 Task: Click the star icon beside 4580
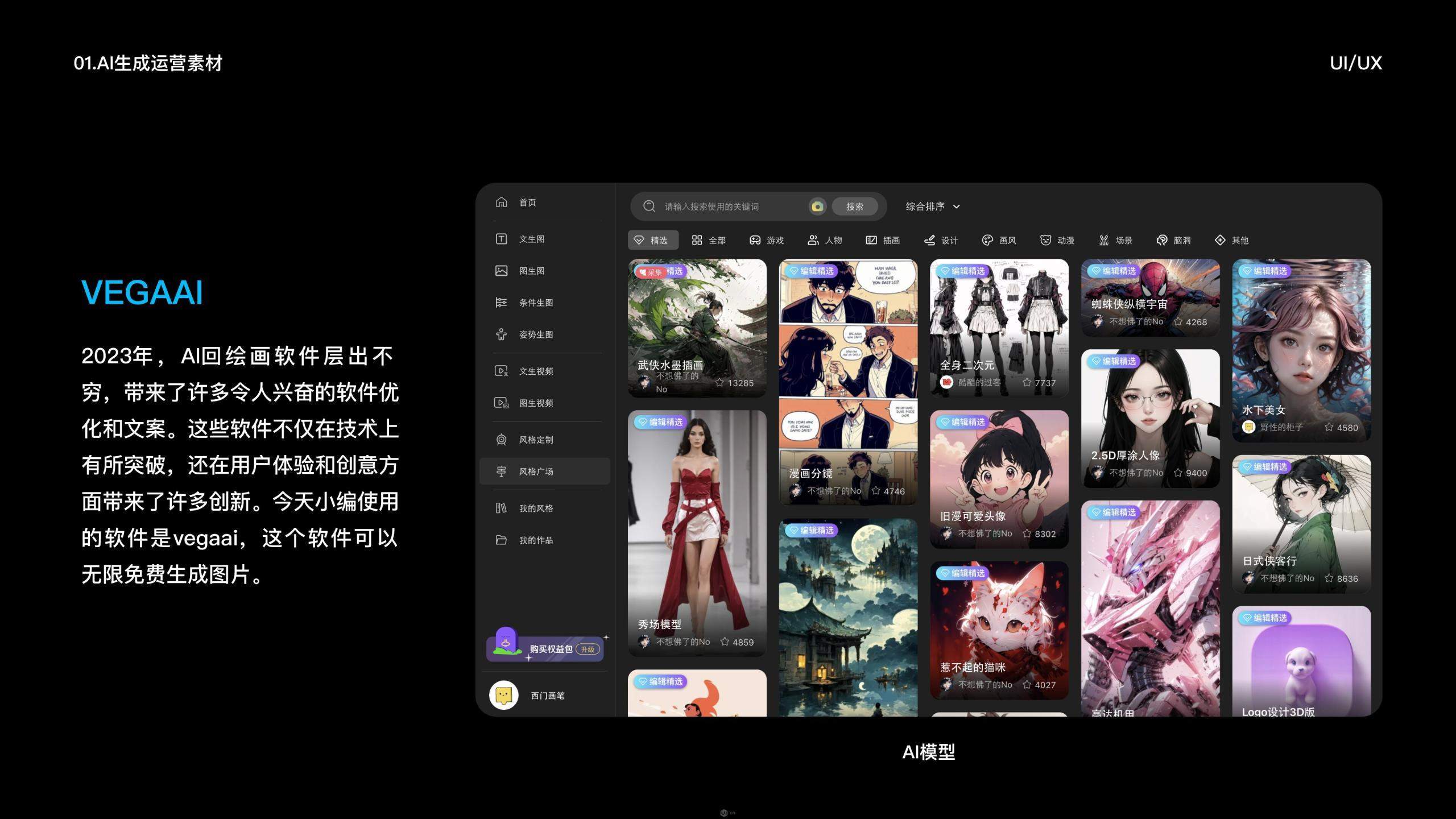[x=1329, y=427]
